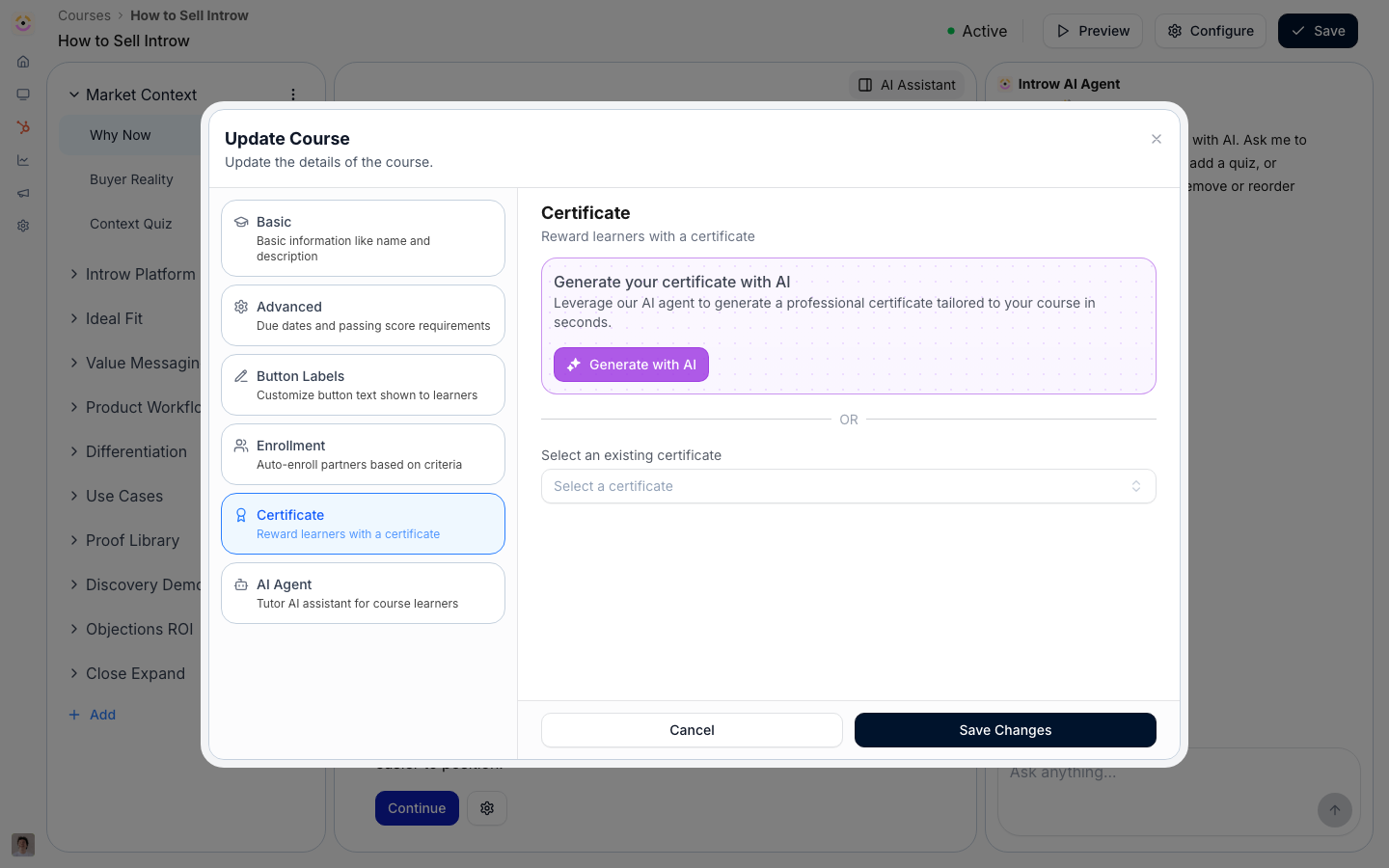
Task: Click the megaphone announcements icon in sidebar
Action: [x=23, y=193]
